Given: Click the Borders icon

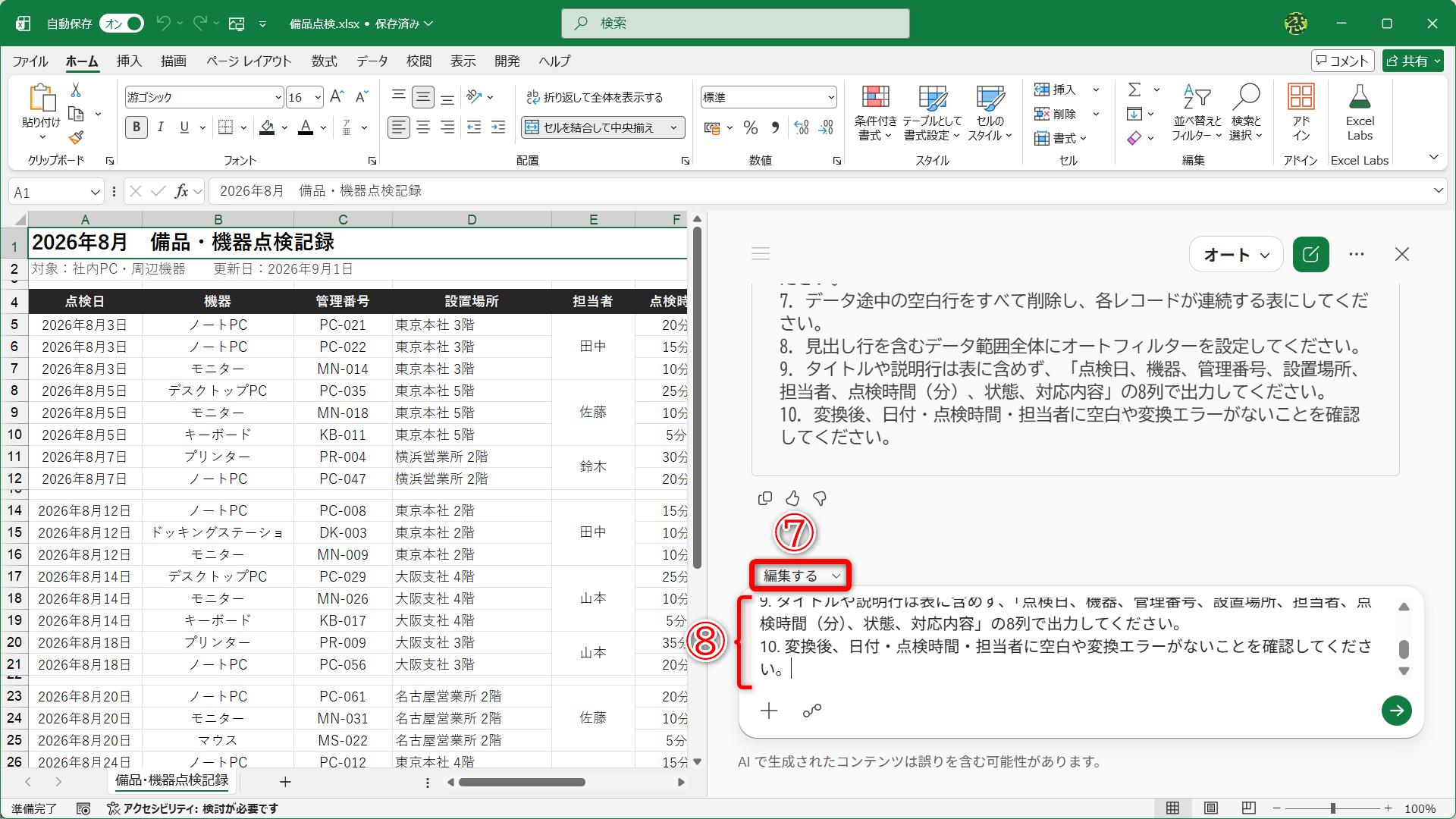Looking at the screenshot, I should [225, 127].
